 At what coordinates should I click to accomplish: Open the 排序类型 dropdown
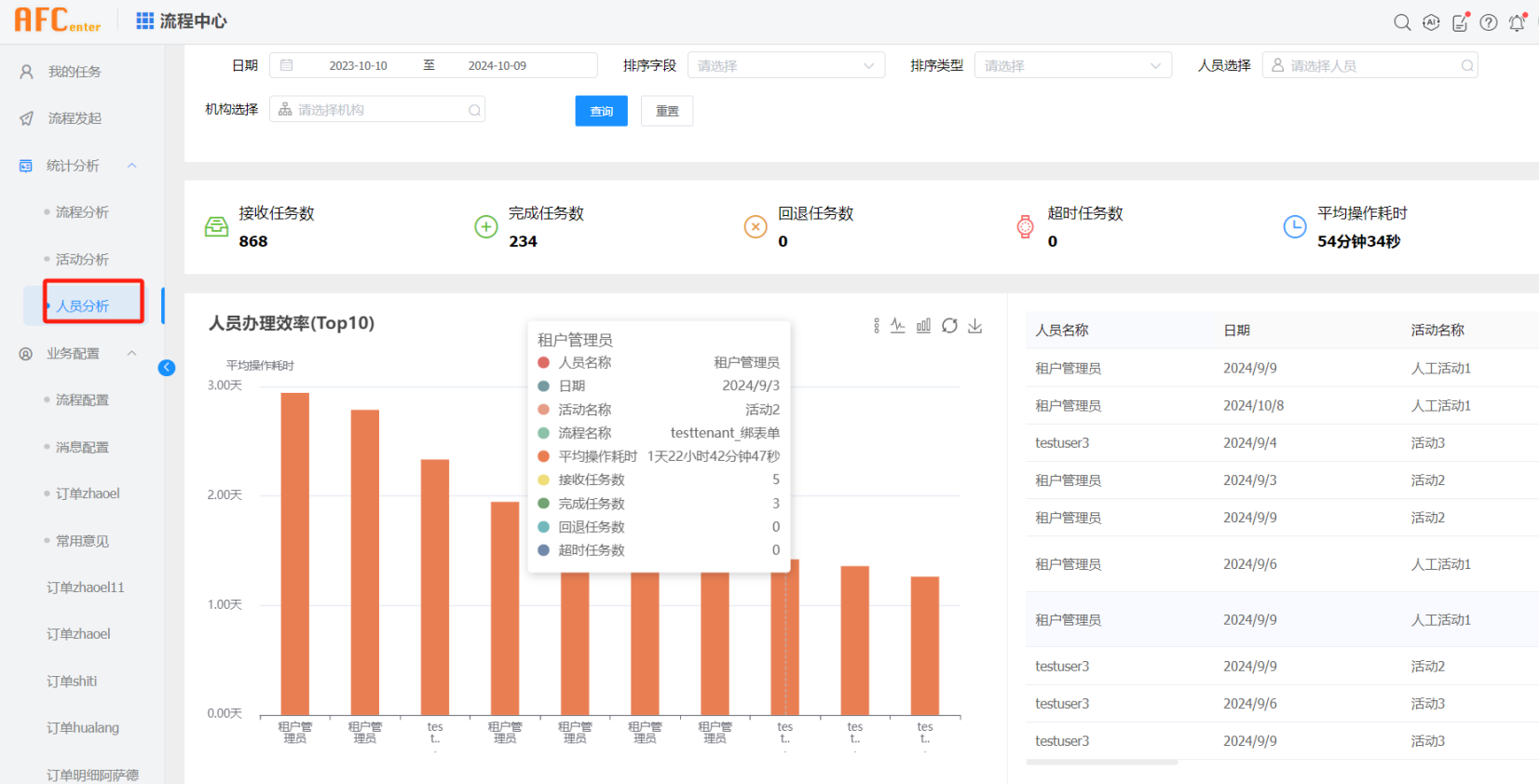[x=1072, y=65]
